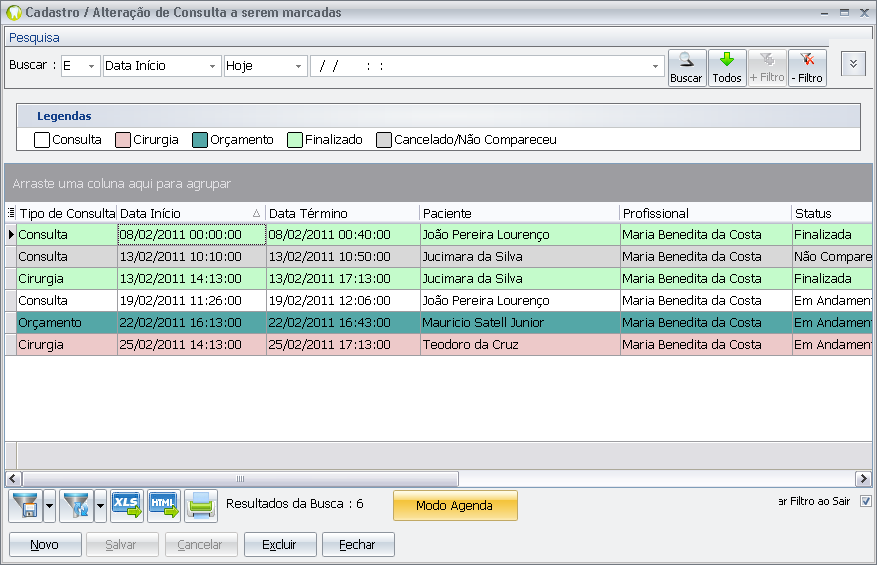Click the Excluir button
Image resolution: width=877 pixels, height=565 pixels.
[280, 544]
